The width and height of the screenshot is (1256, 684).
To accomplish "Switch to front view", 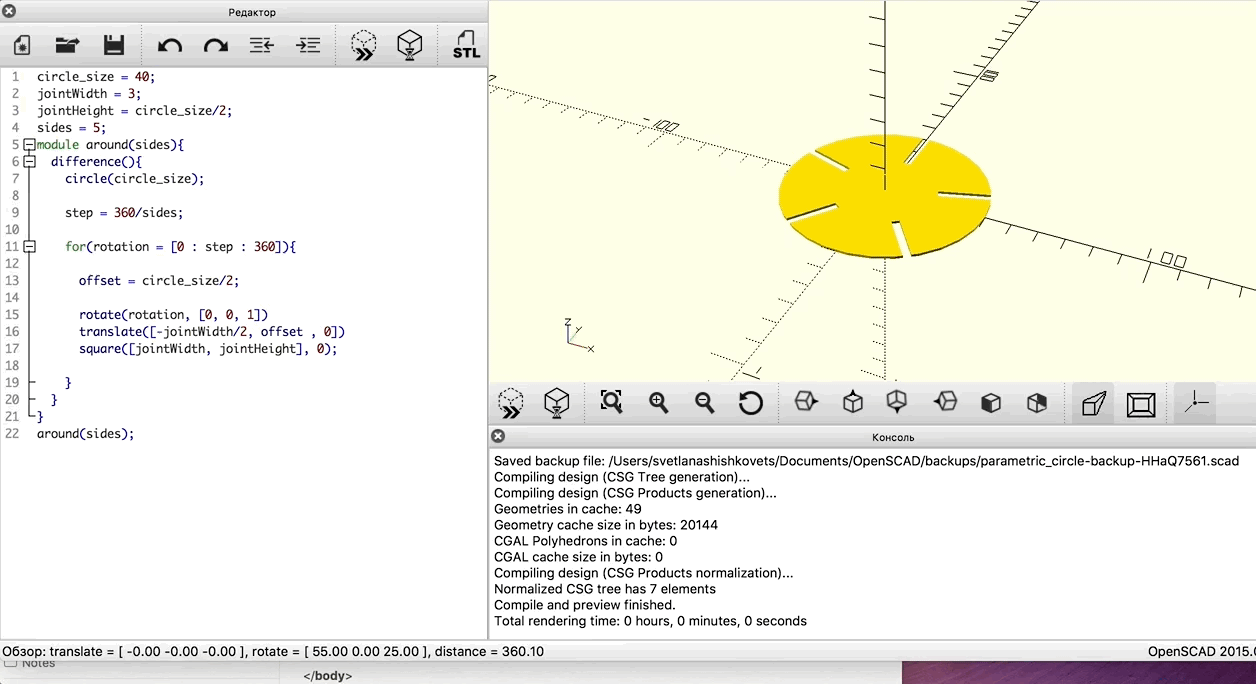I will 991,403.
